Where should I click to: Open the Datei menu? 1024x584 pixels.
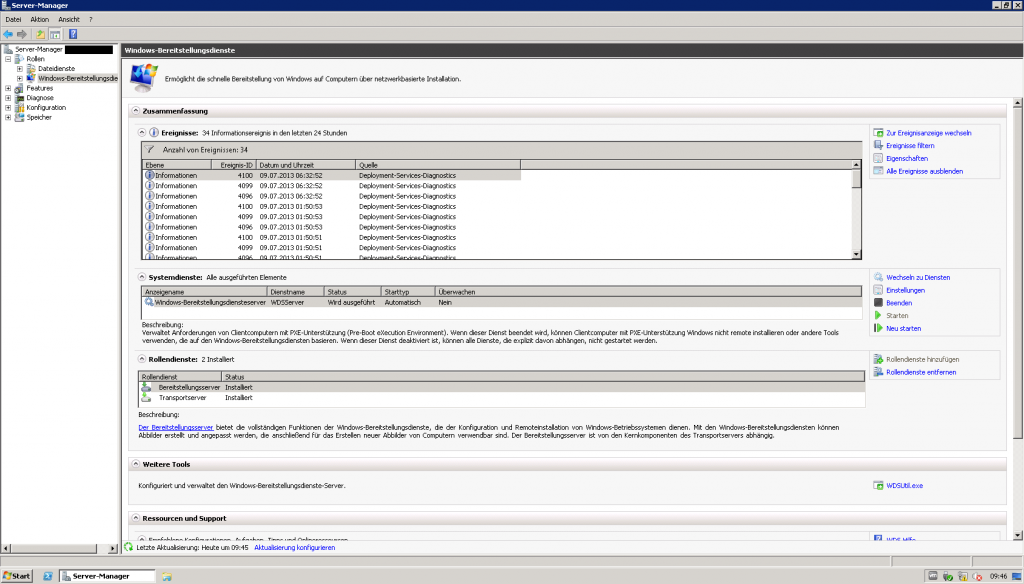[x=13, y=20]
